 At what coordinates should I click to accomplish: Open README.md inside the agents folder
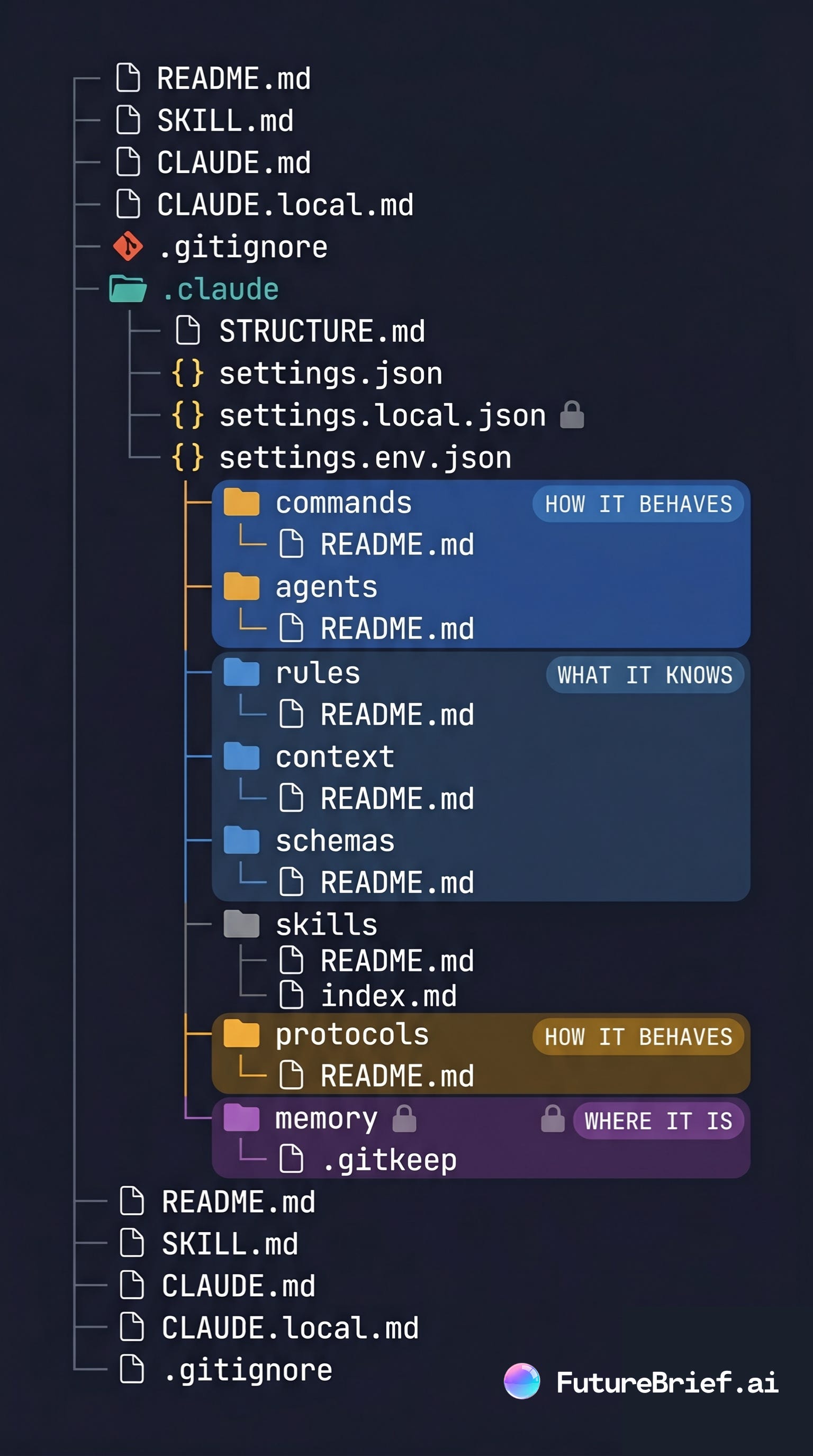point(397,629)
